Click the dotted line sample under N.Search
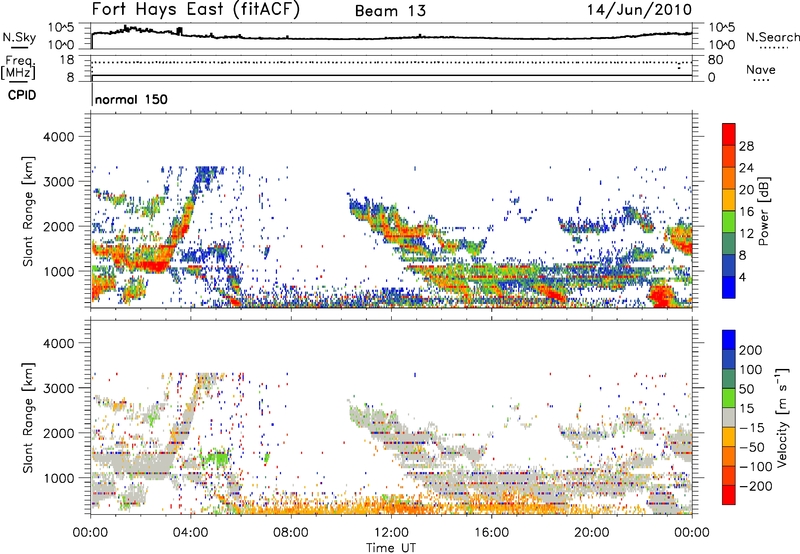800x554 pixels. click(x=773, y=47)
